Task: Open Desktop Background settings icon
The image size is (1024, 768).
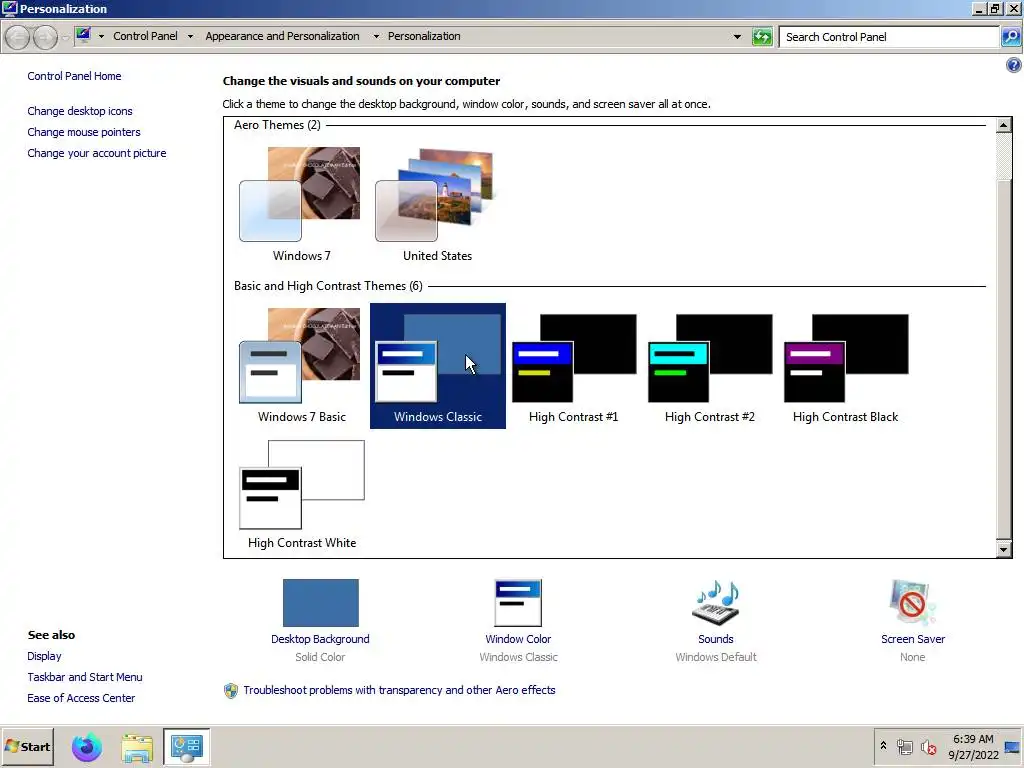Action: [x=321, y=603]
